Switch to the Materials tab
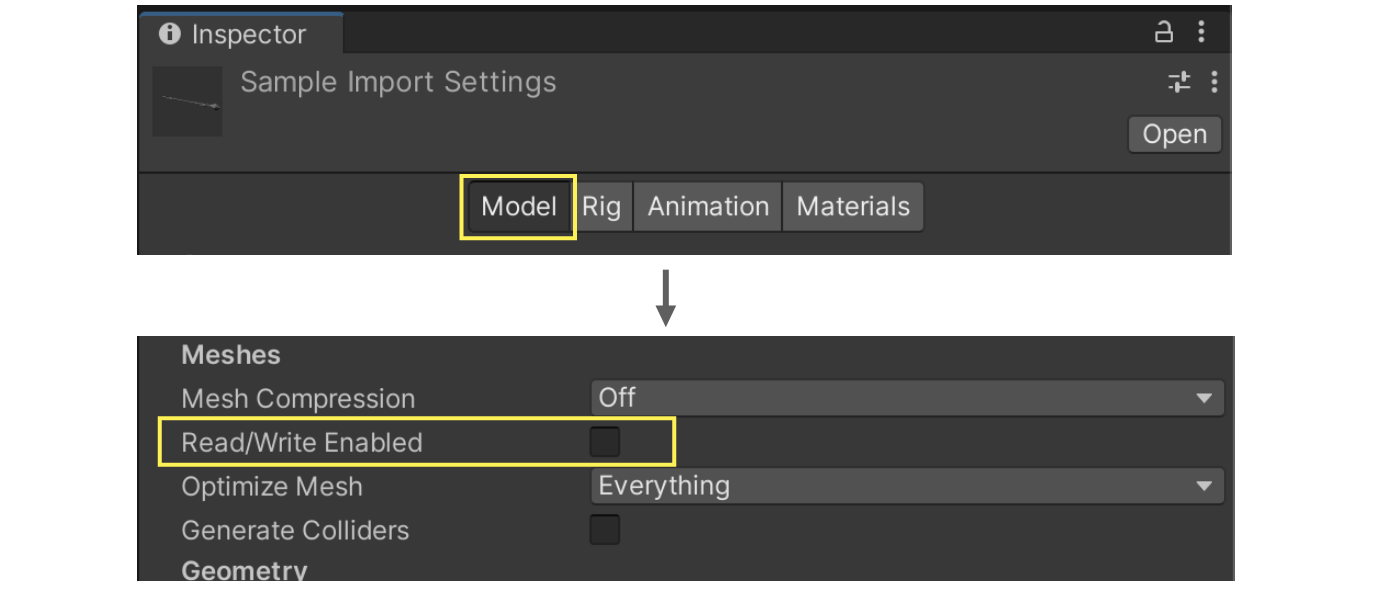Viewport: 1400px width, 590px height. click(852, 206)
